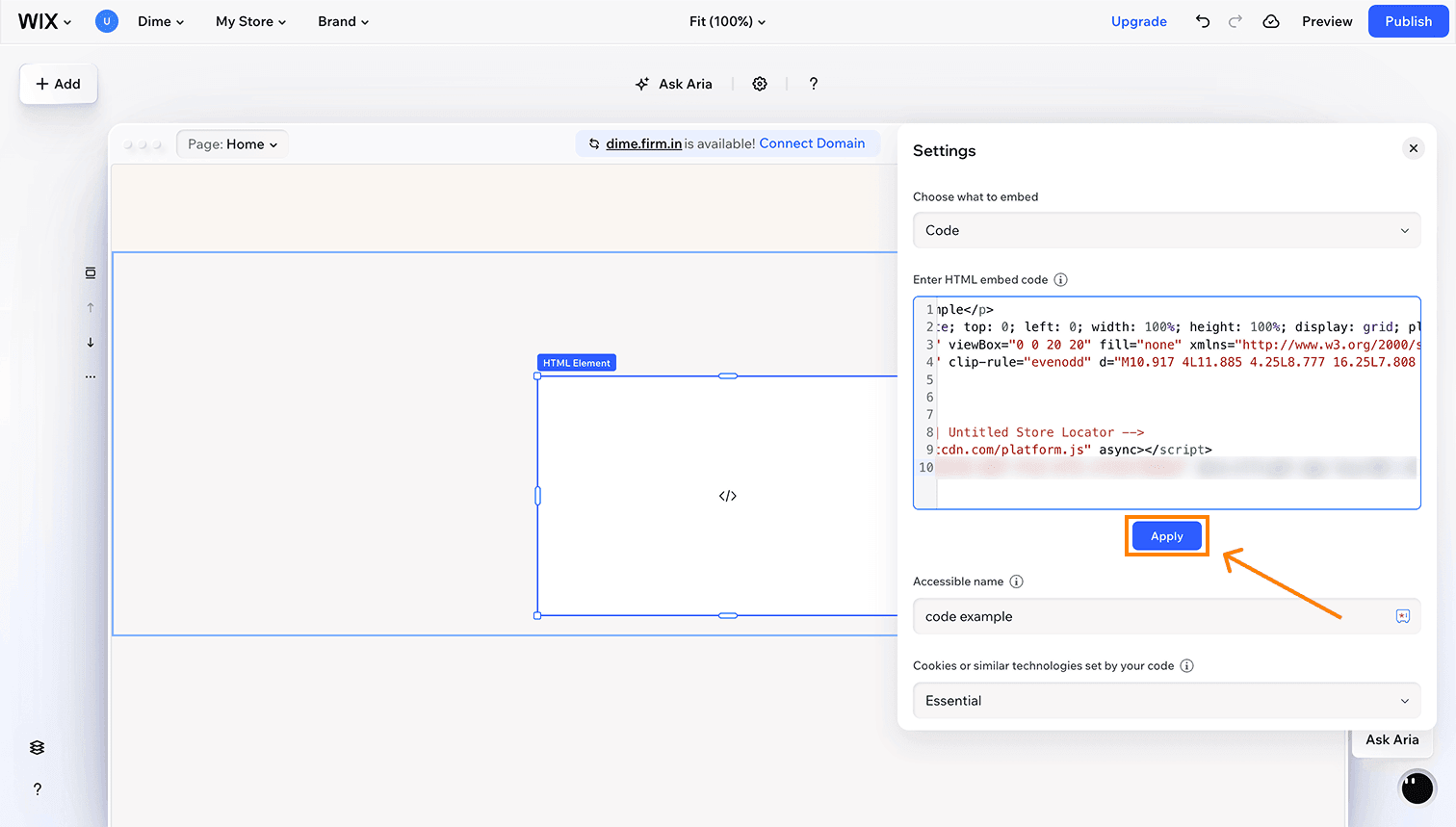Move section down with the arrow

click(91, 343)
